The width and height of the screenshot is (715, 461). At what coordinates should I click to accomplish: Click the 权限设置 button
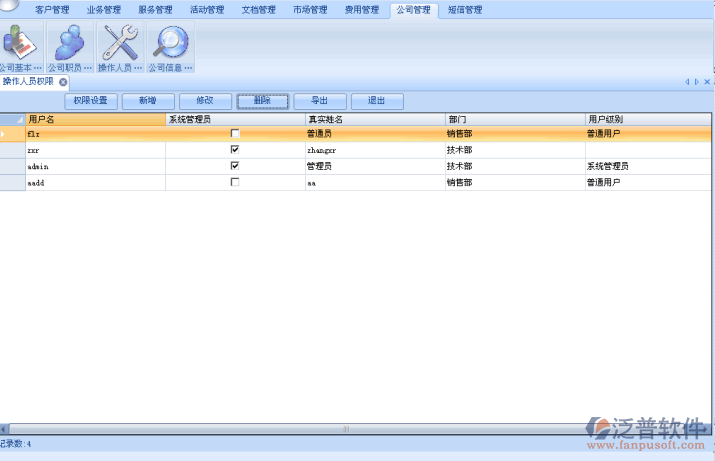(91, 101)
